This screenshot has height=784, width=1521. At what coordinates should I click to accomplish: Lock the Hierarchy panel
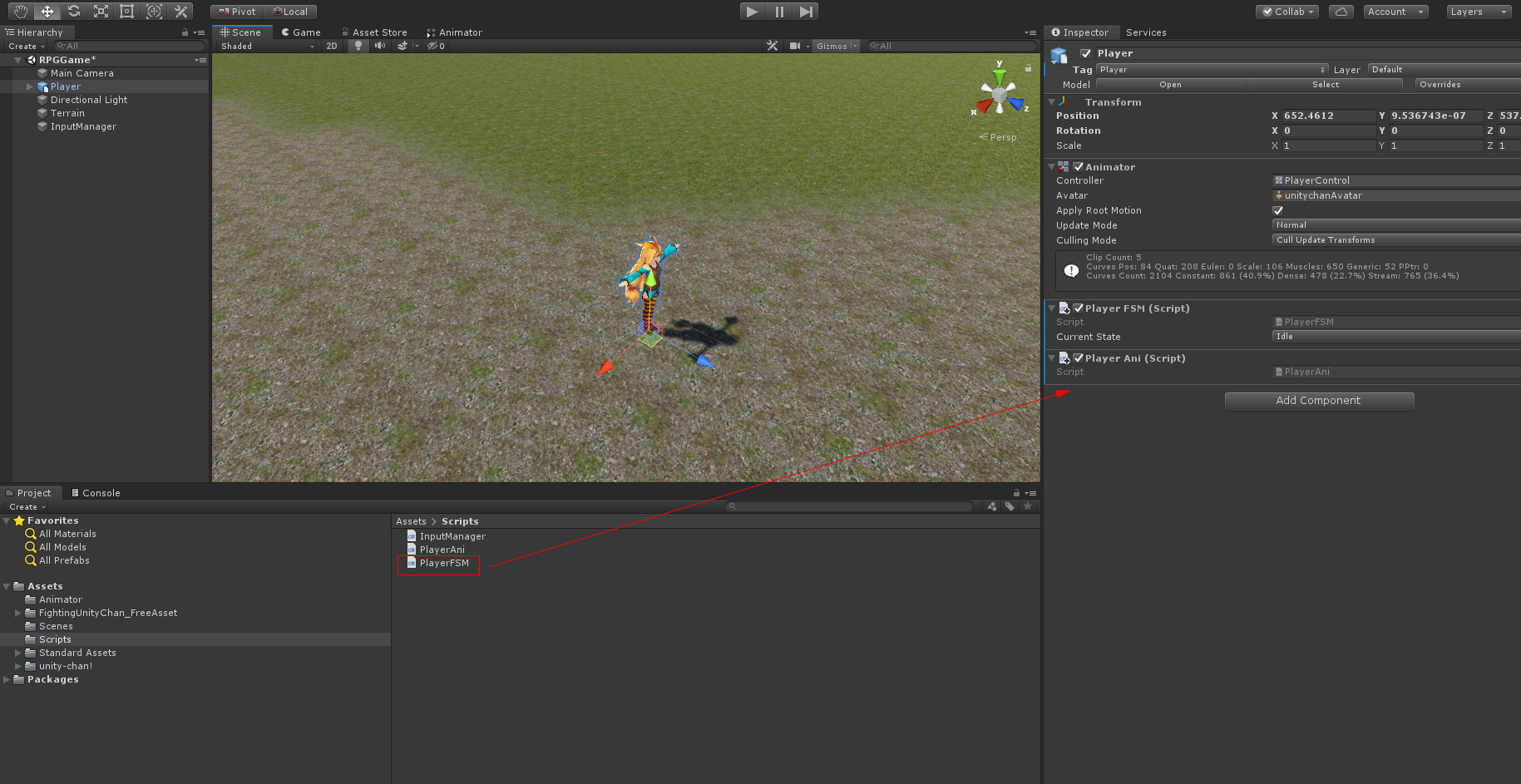pos(185,32)
